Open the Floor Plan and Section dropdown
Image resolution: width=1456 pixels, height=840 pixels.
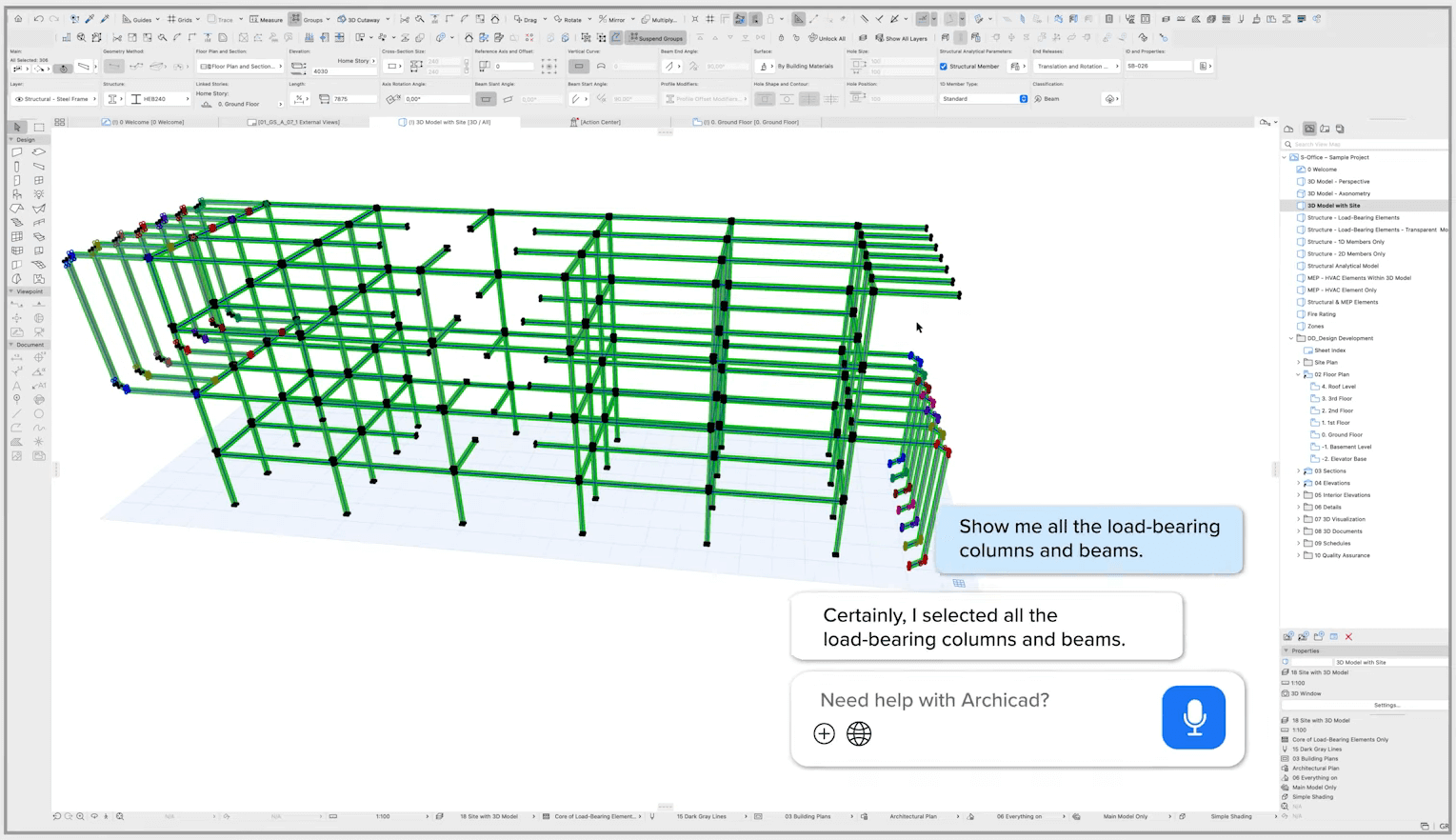coord(240,67)
